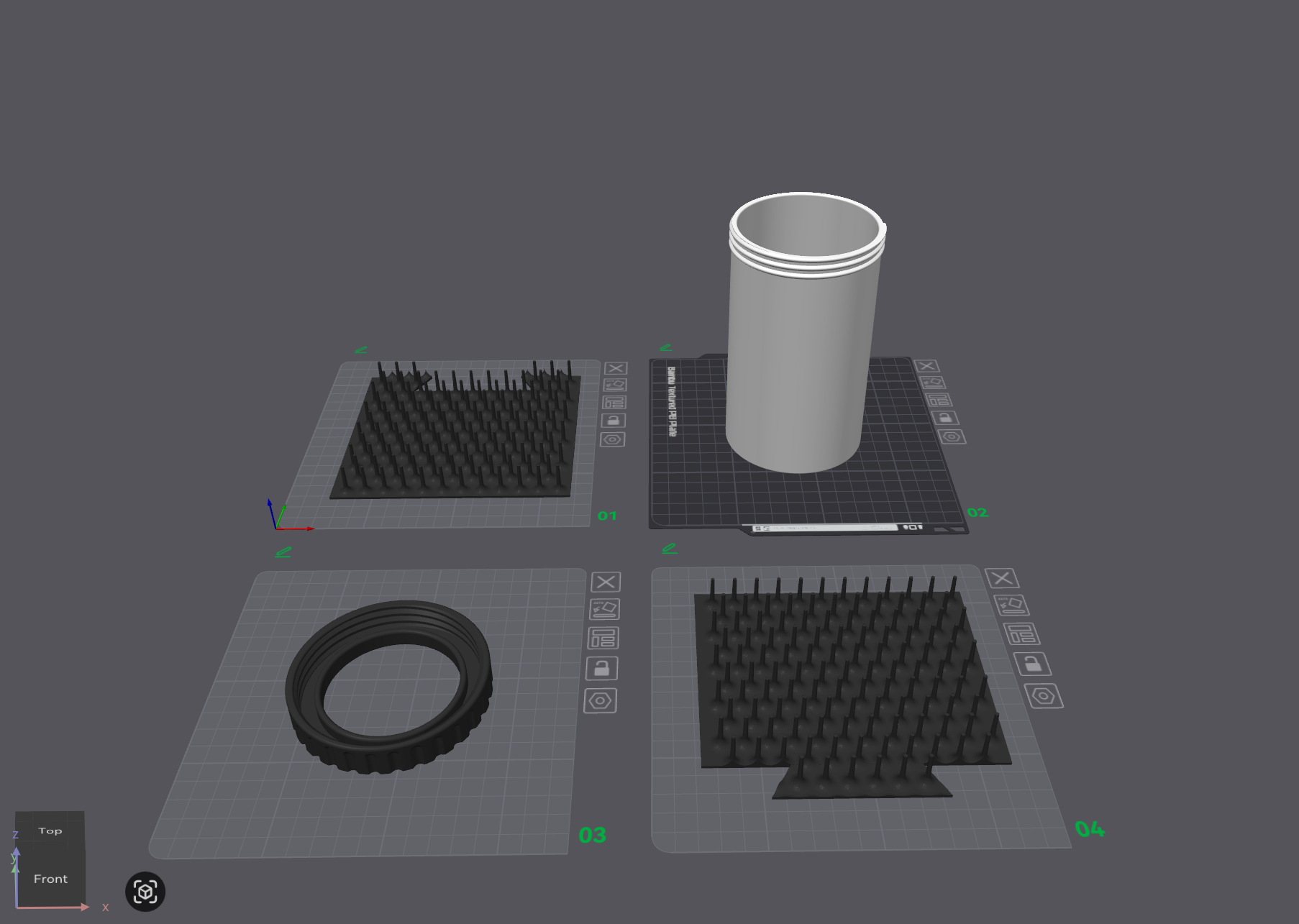Open plate settings for plate 01
Screen dimensions: 1299x924
[x=613, y=439]
